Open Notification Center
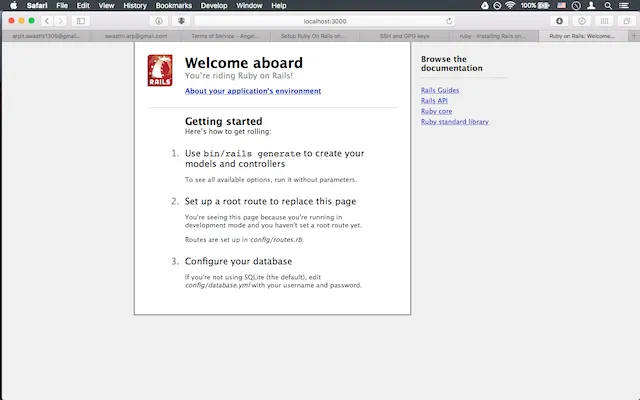The height and width of the screenshot is (400, 640). [624, 5]
